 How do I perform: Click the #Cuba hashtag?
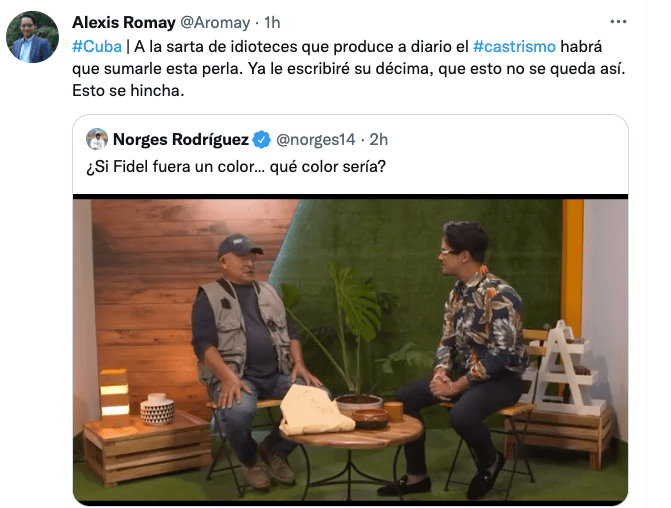pos(97,46)
